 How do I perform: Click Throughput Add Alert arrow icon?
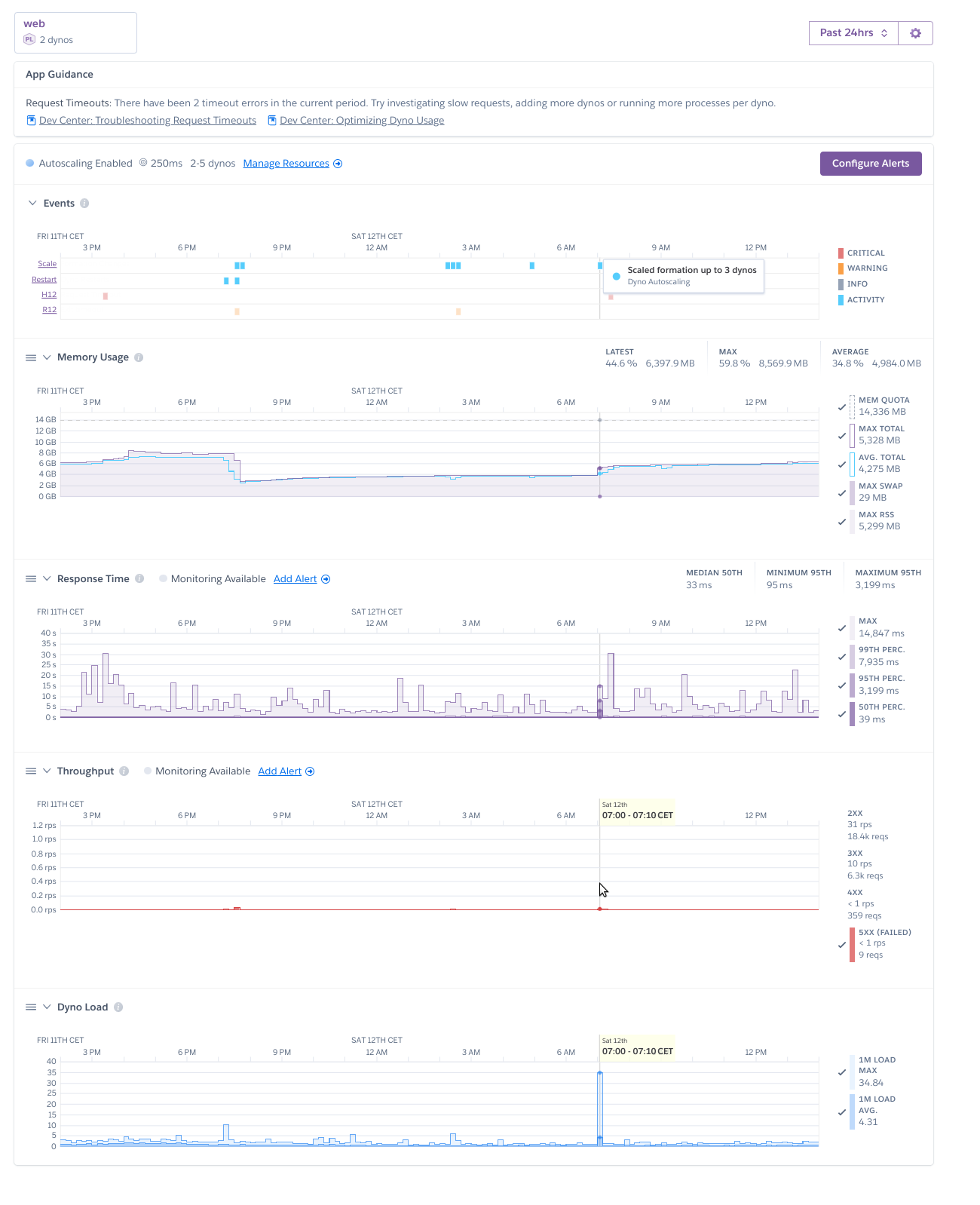310,771
